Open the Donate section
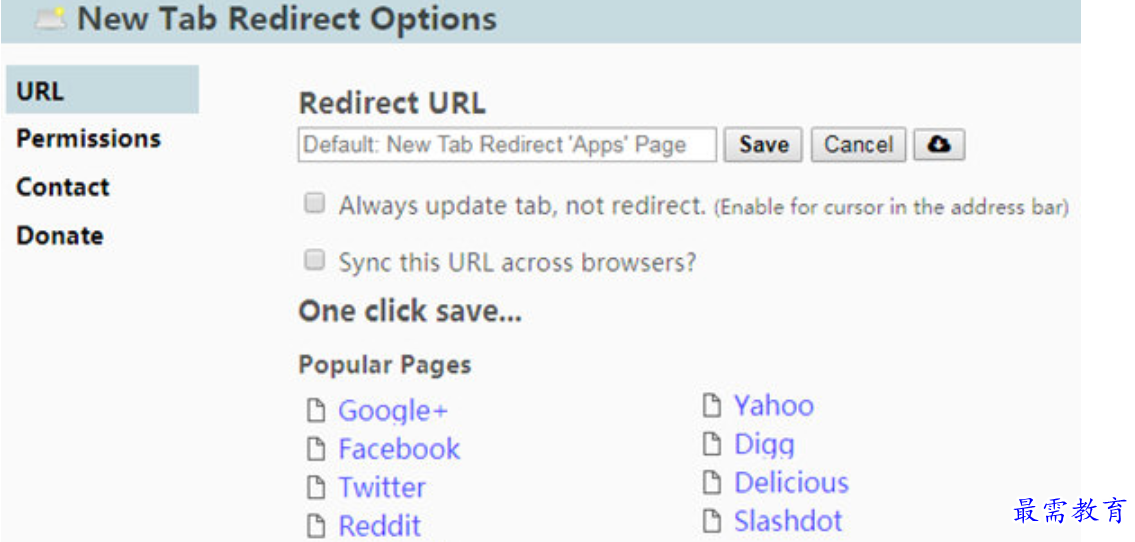The height and width of the screenshot is (542, 1135). pyautogui.click(x=60, y=235)
